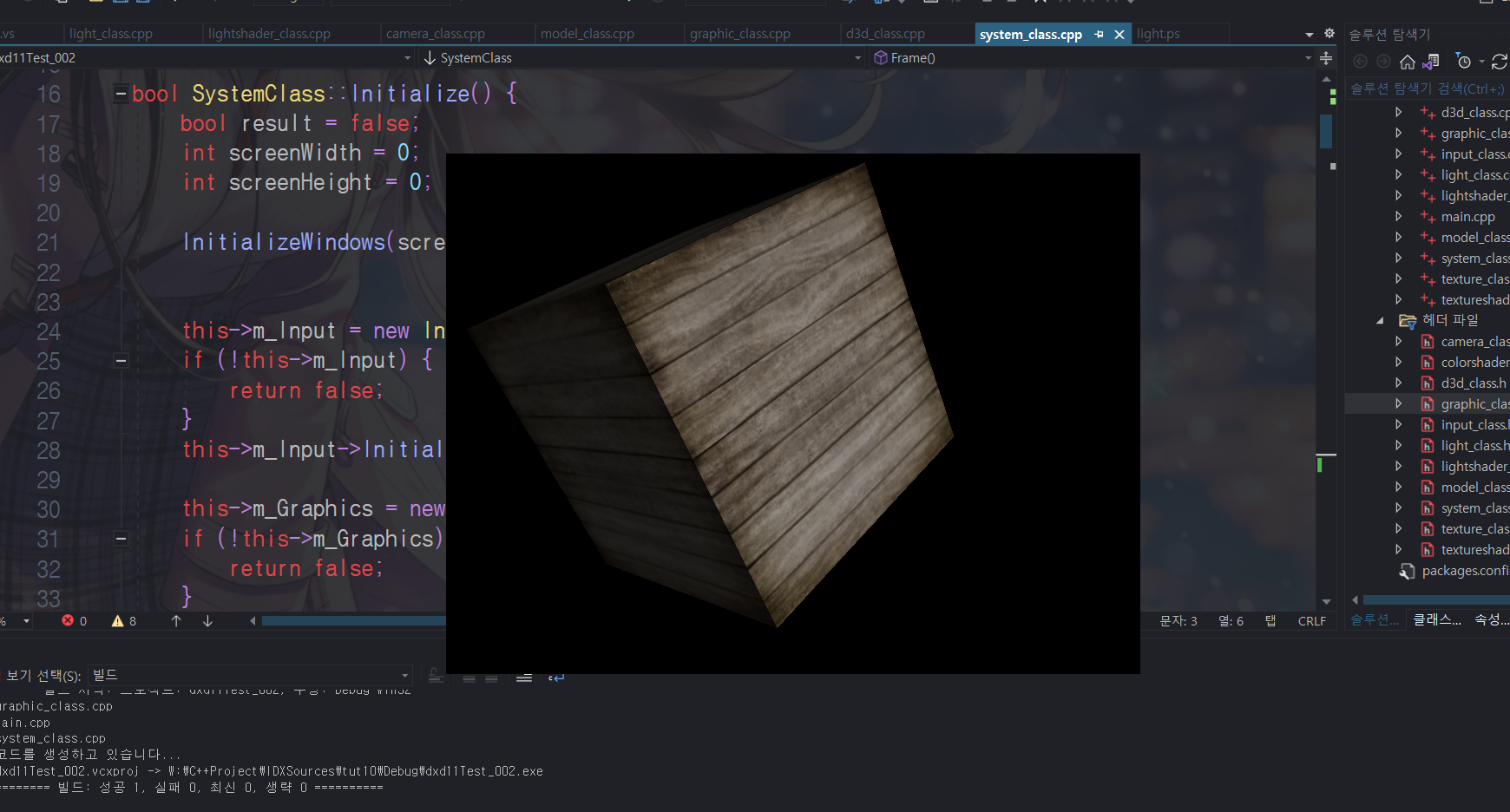Image resolution: width=1510 pixels, height=812 pixels.
Task: Collapse the 헤더 파일 folder node
Action: pos(1380,321)
